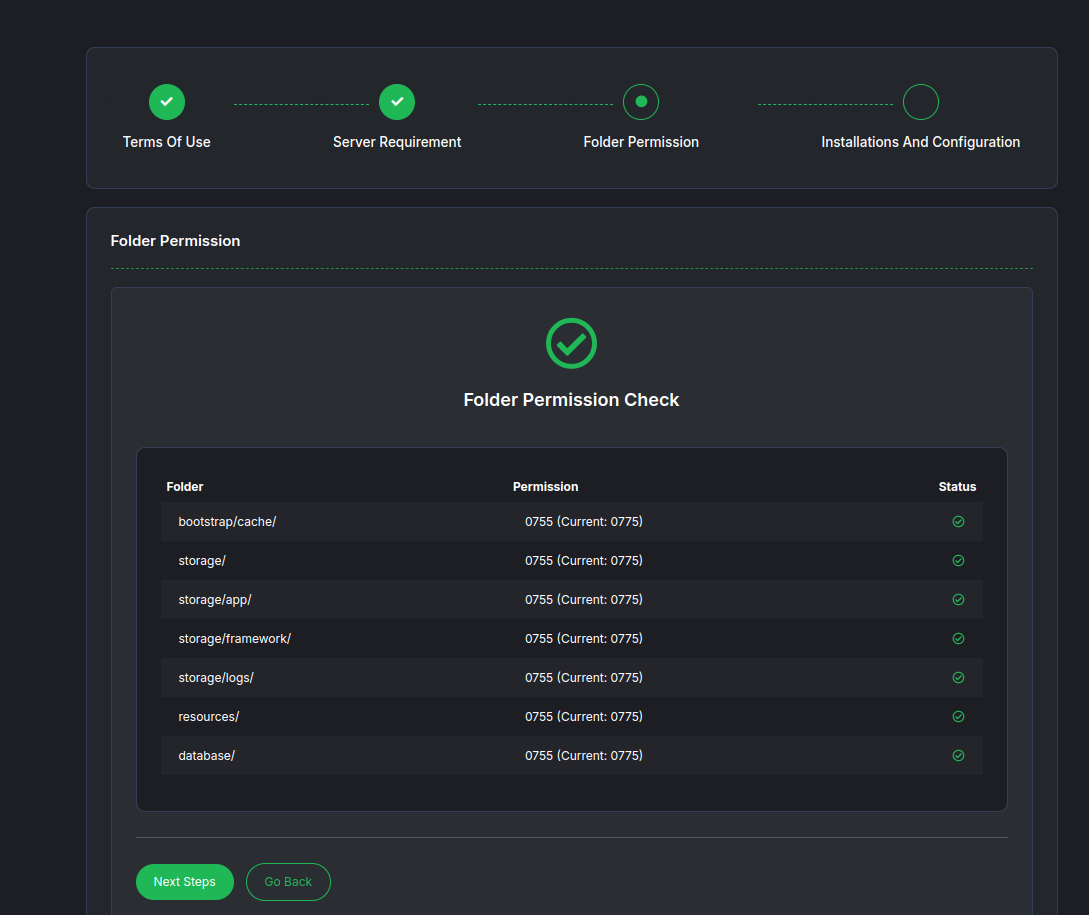The height and width of the screenshot is (915, 1089).
Task: Open the Terms Of Use step label
Action: pos(167,142)
